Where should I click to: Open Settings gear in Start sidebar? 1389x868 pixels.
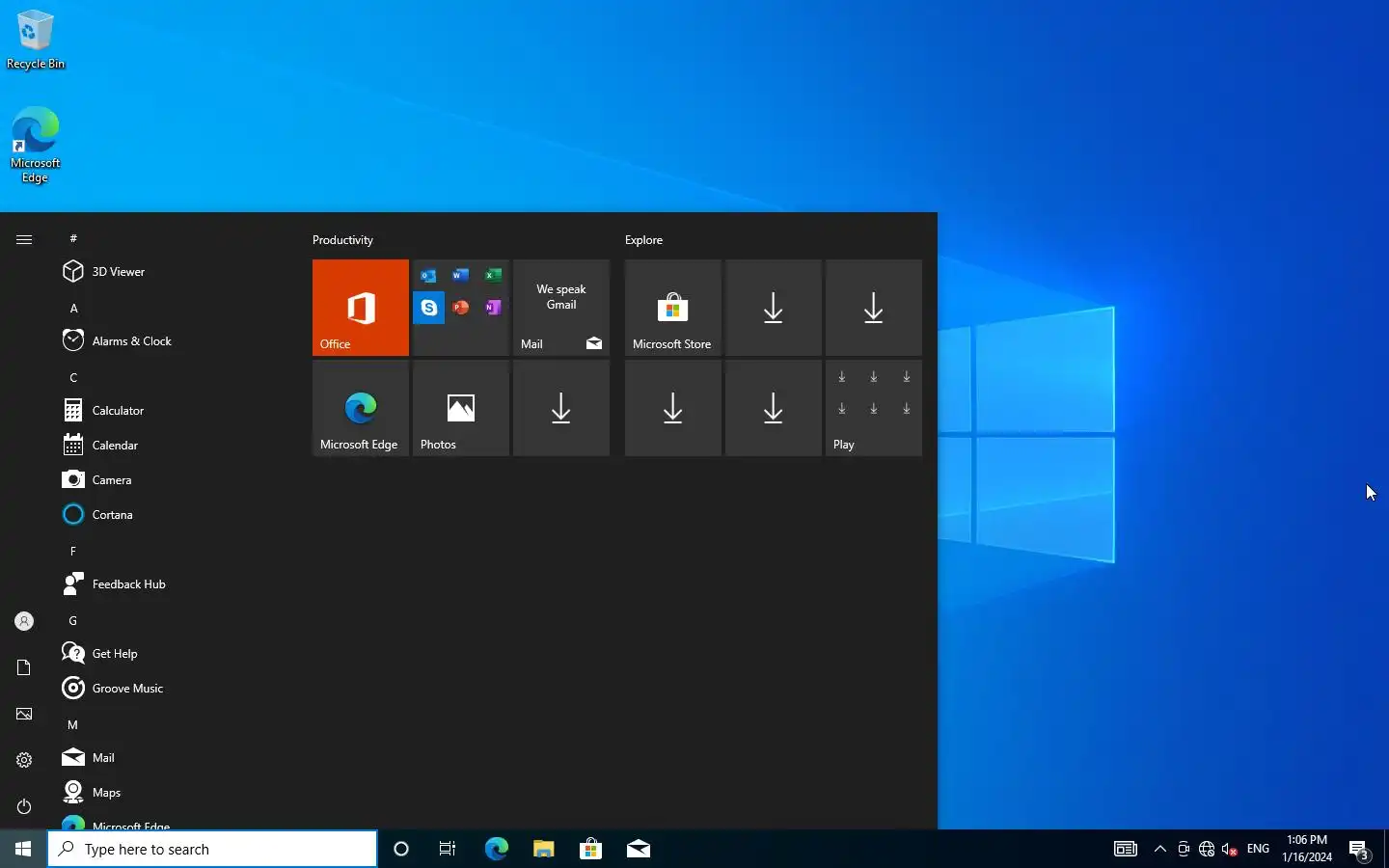[x=24, y=760]
